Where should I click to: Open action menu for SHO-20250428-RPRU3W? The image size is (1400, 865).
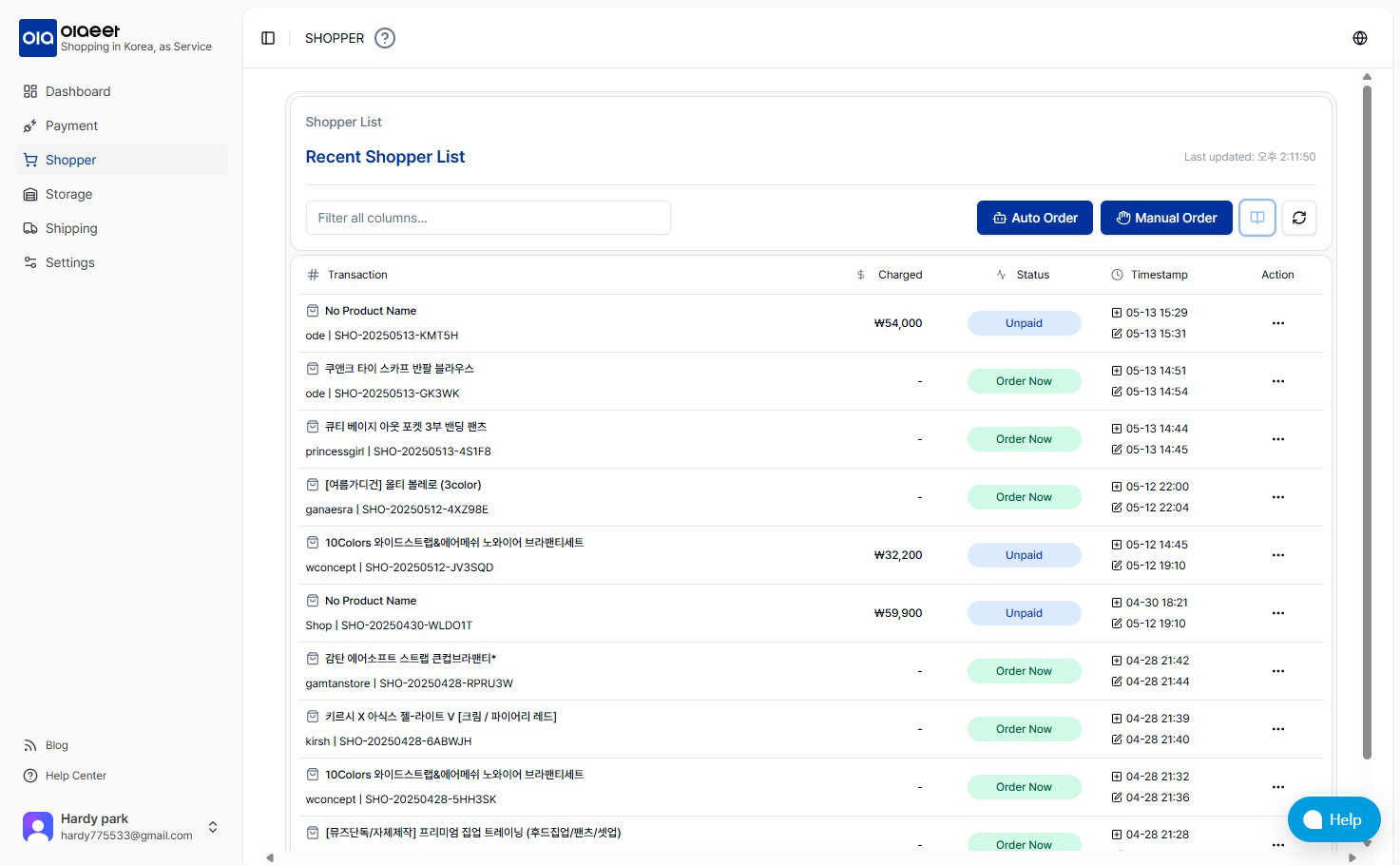pos(1278,671)
